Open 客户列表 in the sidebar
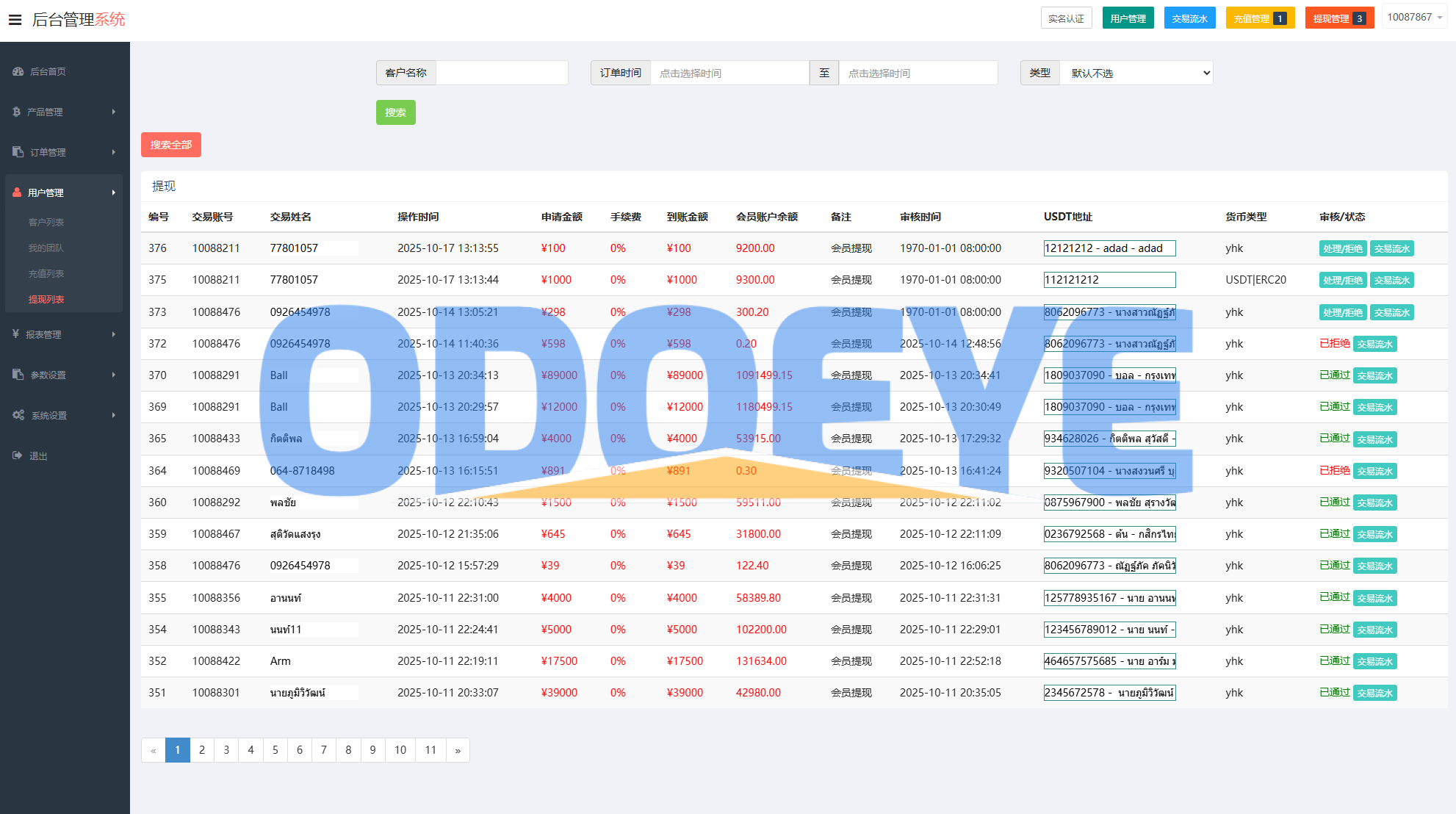1456x814 pixels. point(46,222)
